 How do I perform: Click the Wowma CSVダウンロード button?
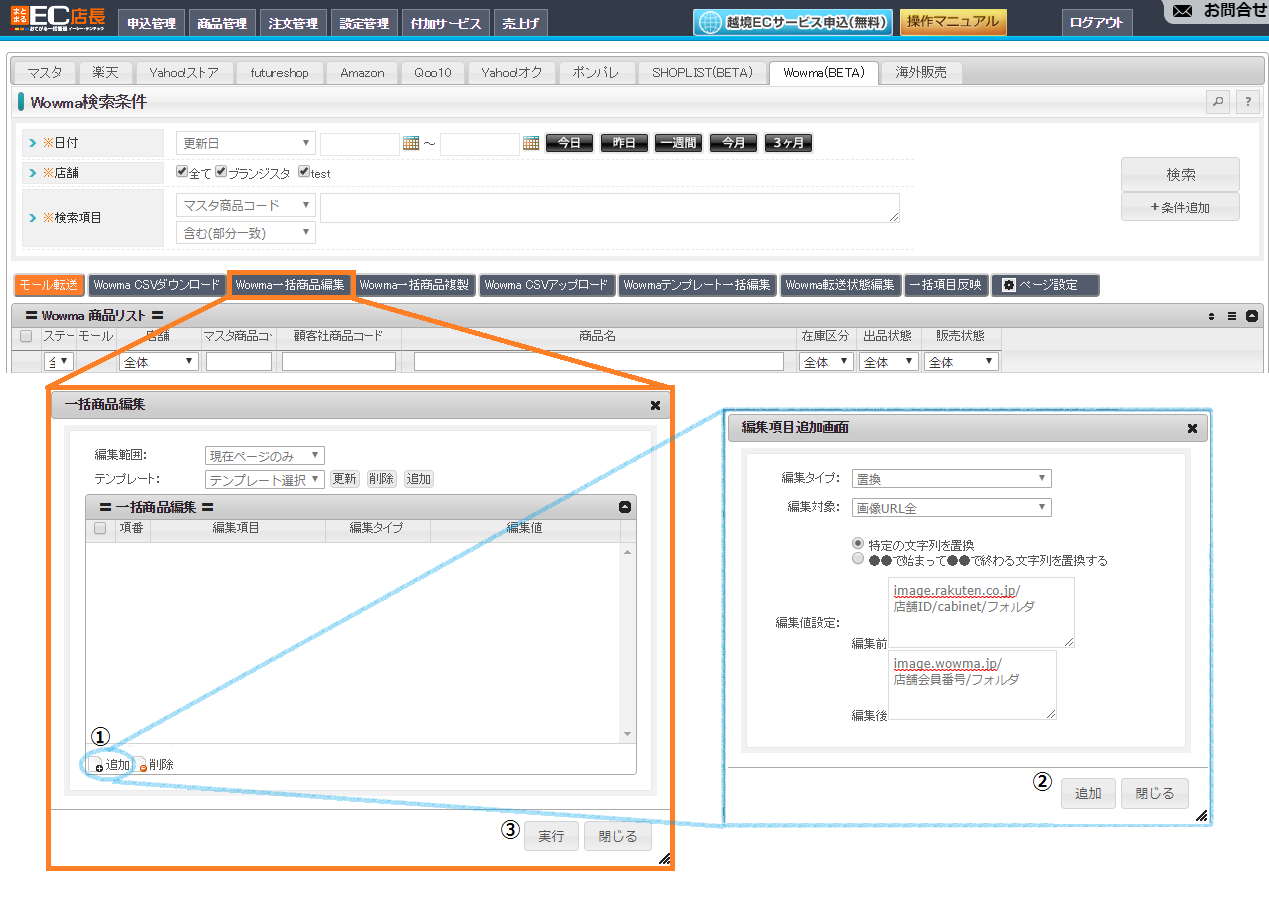click(x=156, y=285)
